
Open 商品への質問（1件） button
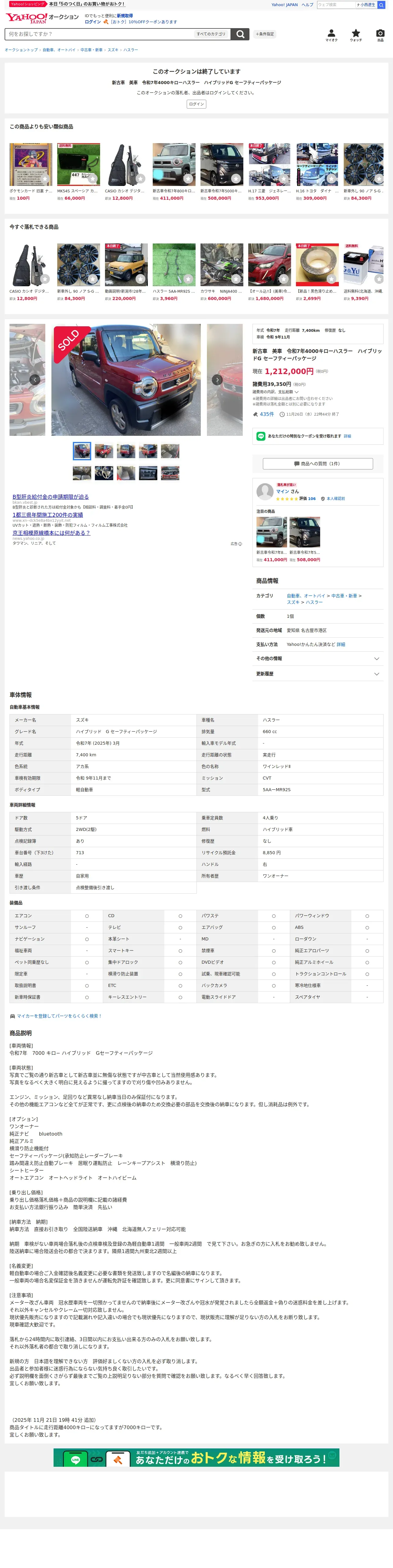point(317,464)
